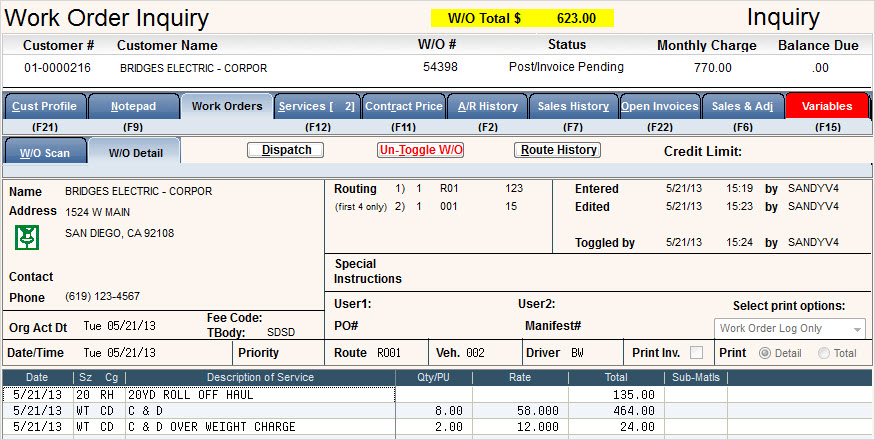Image resolution: width=875 pixels, height=440 pixels.
Task: Click the phone number (619) 123-4567
Action: pos(103,296)
